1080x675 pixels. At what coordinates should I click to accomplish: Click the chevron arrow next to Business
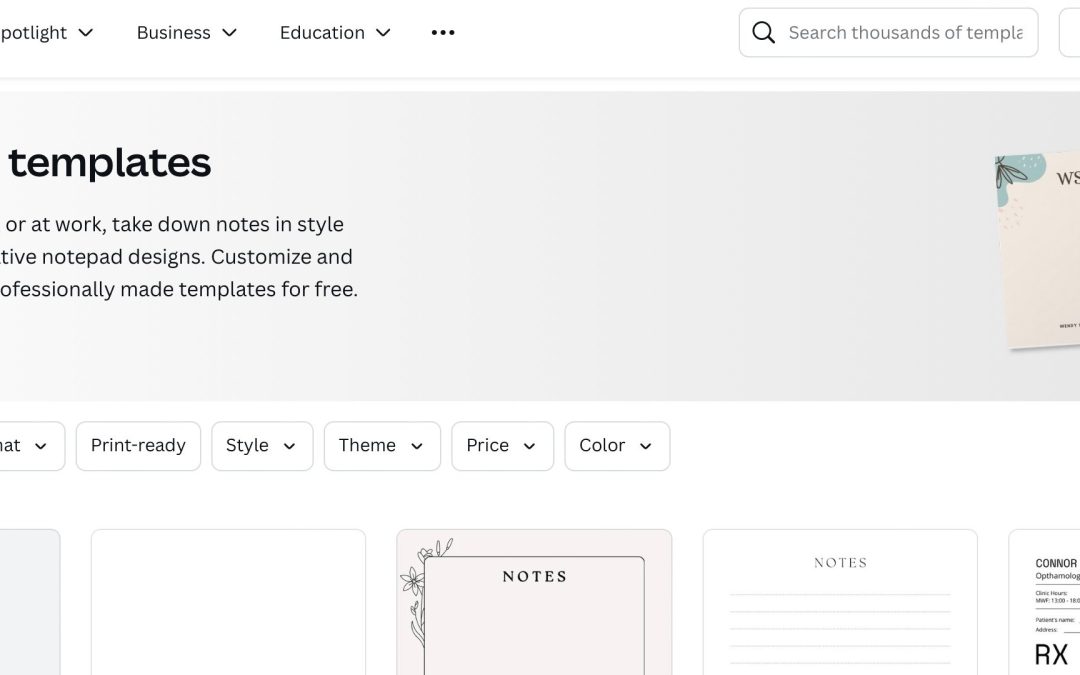[230, 33]
